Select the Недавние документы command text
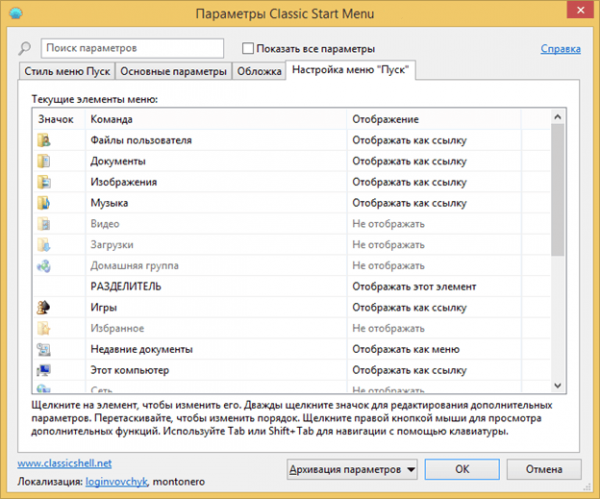The height and width of the screenshot is (499, 600). click(141, 349)
